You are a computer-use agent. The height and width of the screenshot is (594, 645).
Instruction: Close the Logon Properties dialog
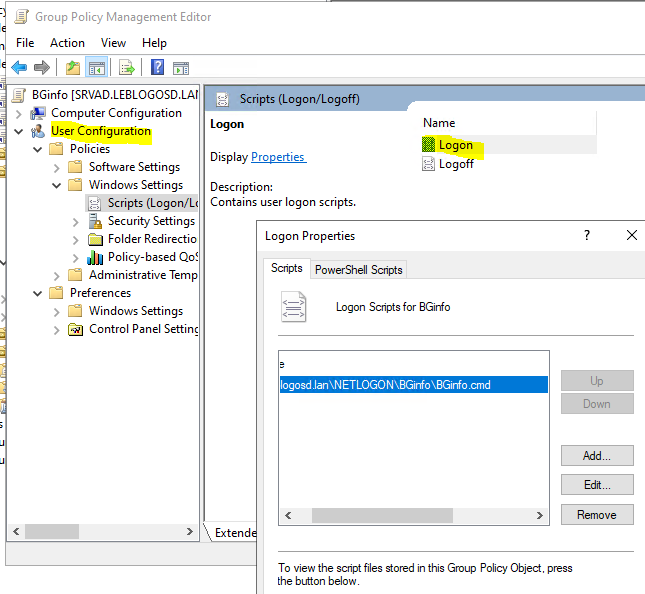tap(632, 235)
